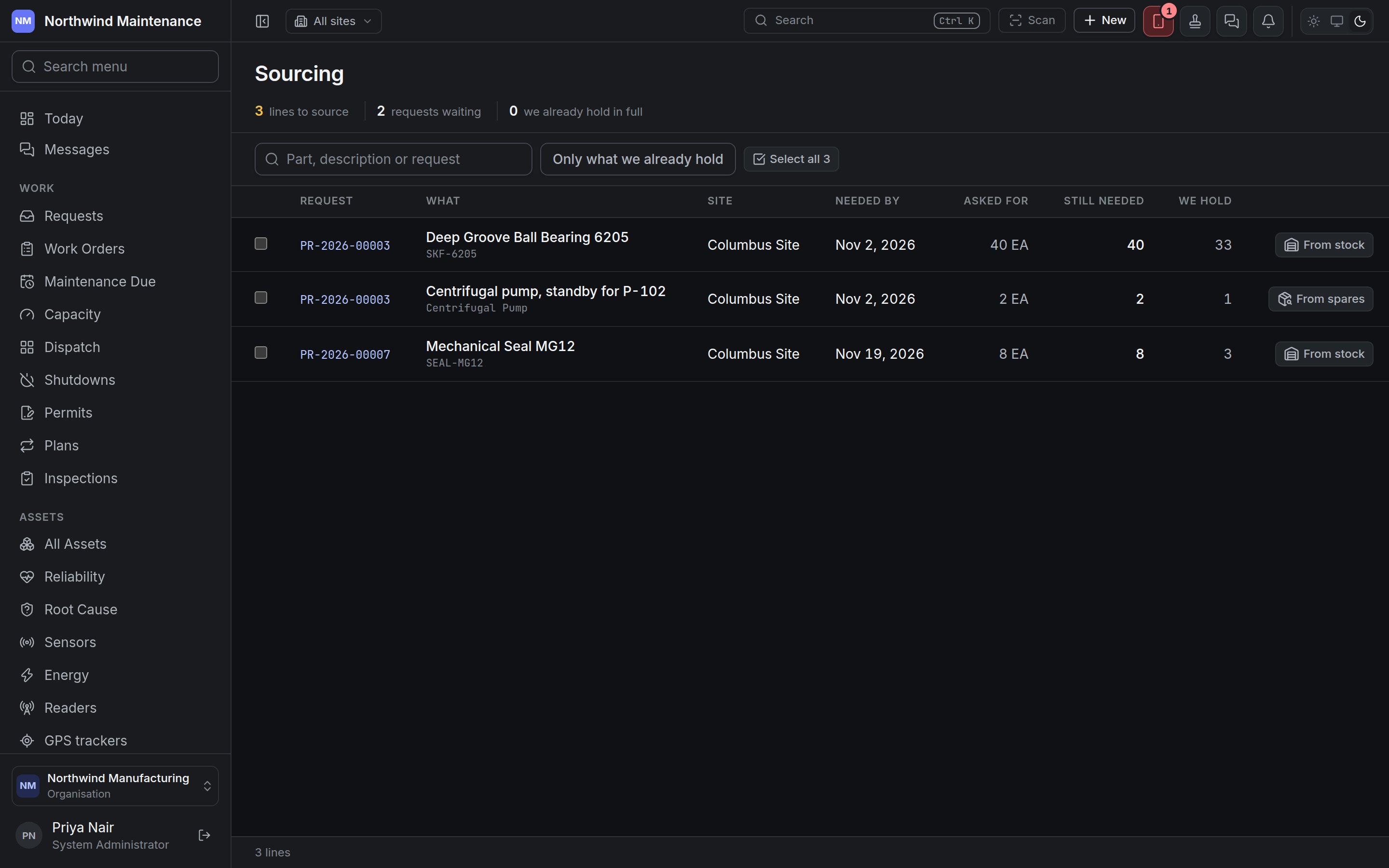Click the Still Needed column header
This screenshot has width=1389, height=868.
[x=1103, y=201]
